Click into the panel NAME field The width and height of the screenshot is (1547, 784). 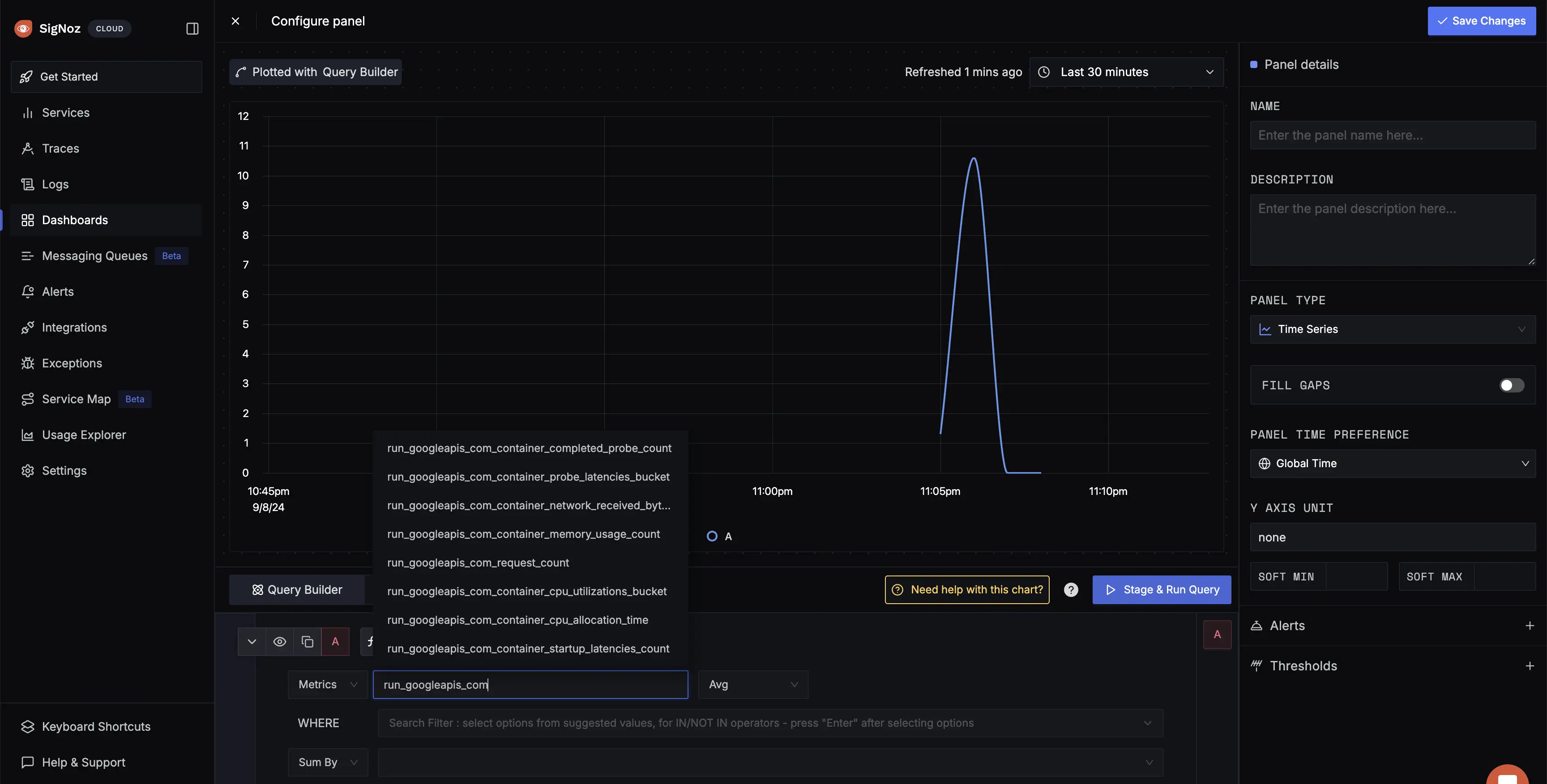click(1393, 135)
